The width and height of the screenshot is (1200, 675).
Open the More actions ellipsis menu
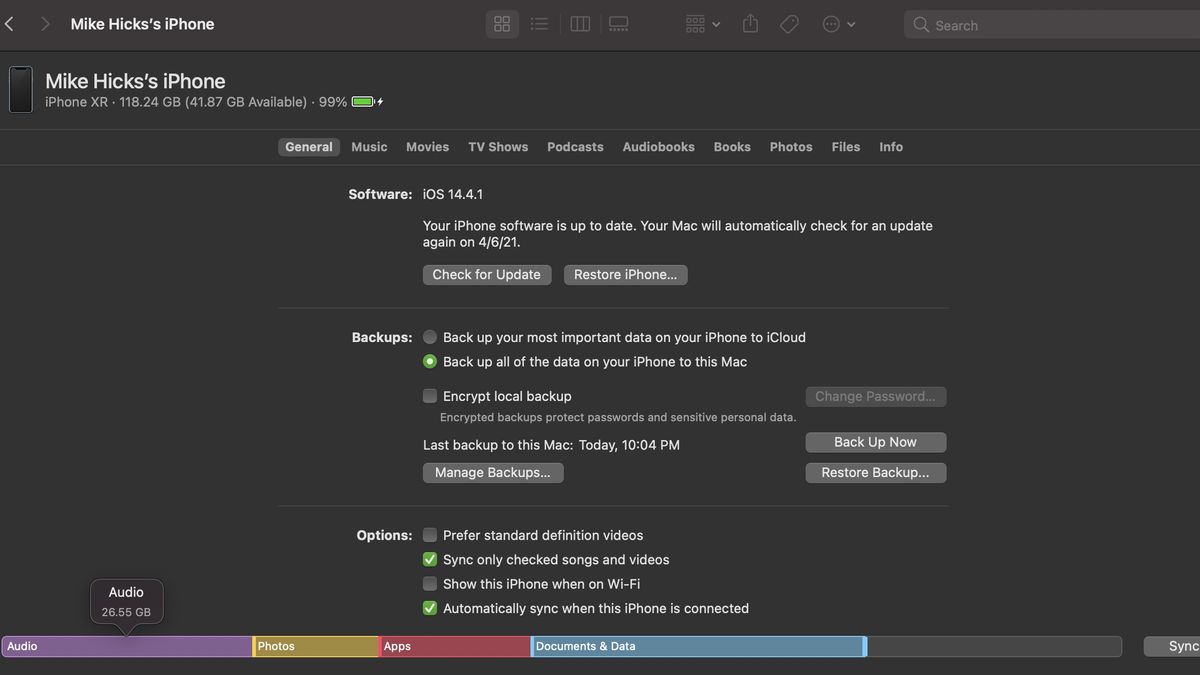coord(838,24)
